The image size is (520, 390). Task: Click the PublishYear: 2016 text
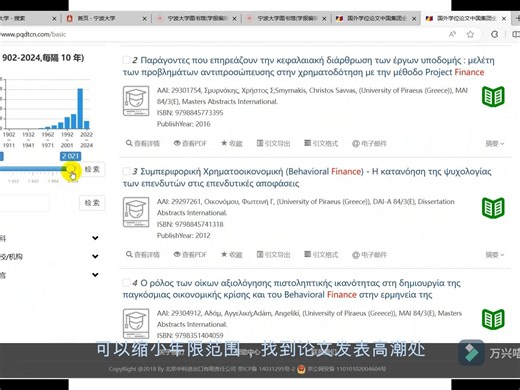184,124
